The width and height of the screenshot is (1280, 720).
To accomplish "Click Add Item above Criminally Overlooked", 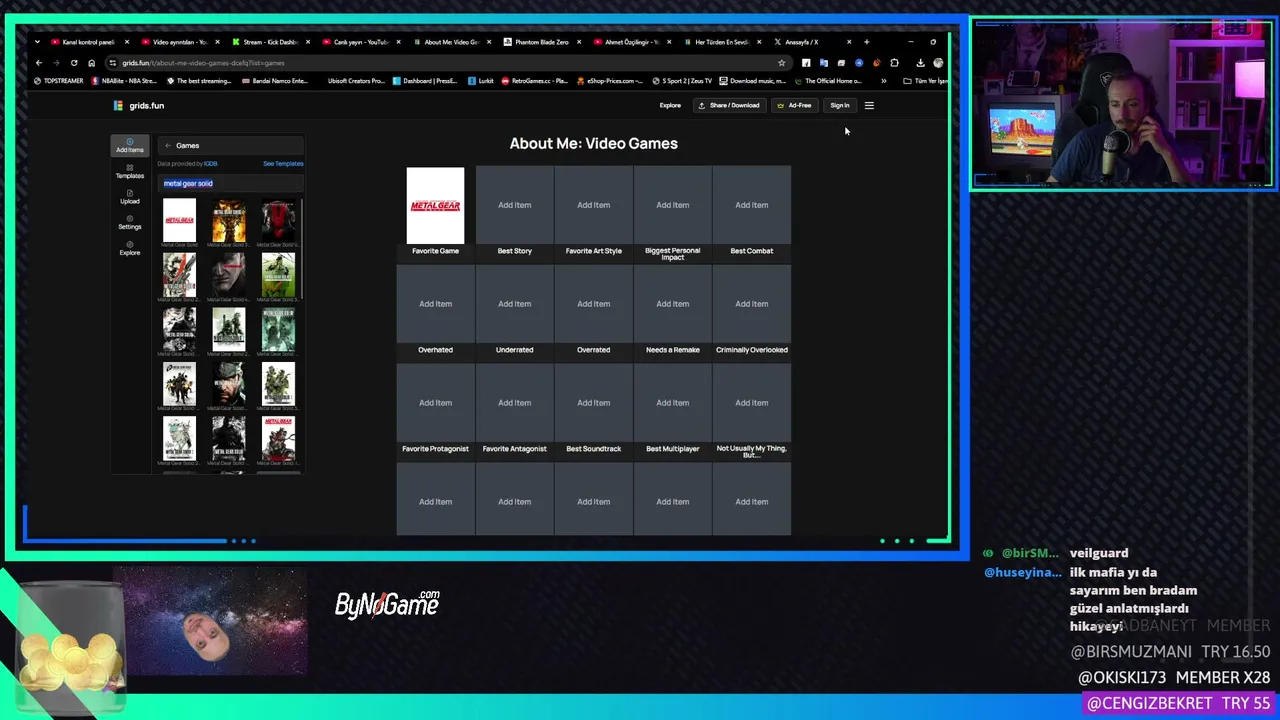I will coord(752,304).
